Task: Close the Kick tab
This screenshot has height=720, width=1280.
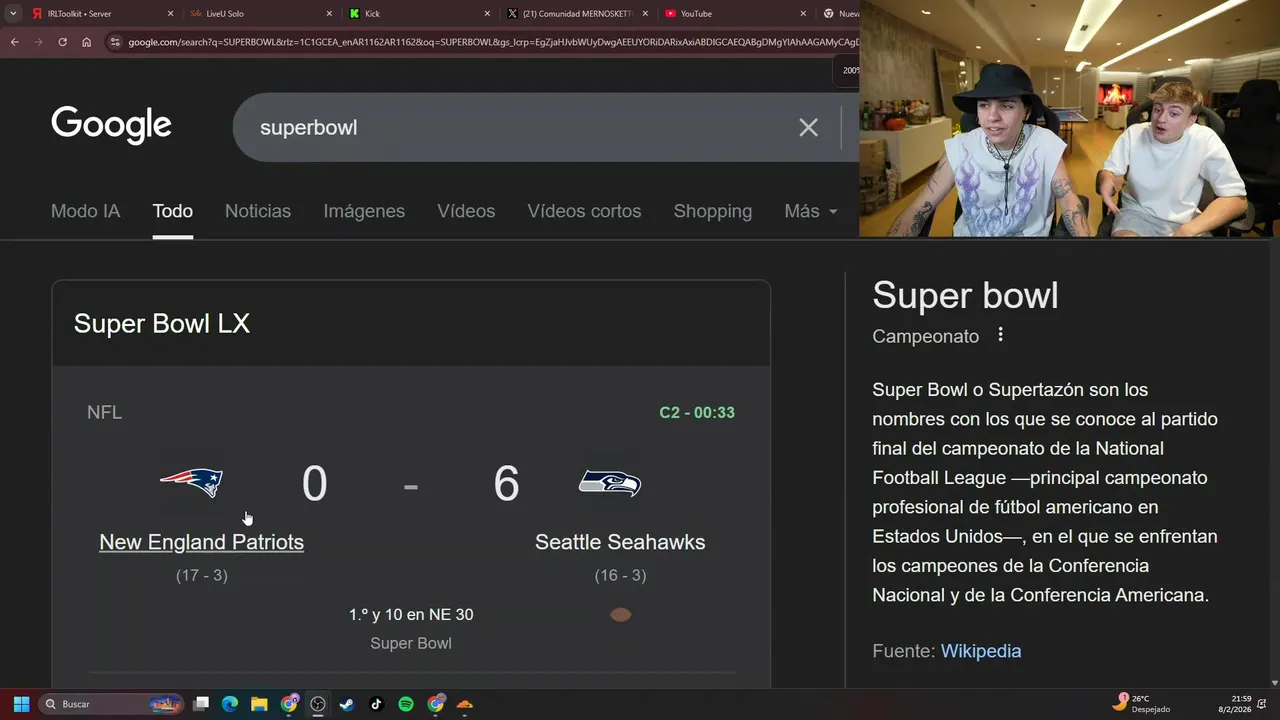Action: point(487,14)
